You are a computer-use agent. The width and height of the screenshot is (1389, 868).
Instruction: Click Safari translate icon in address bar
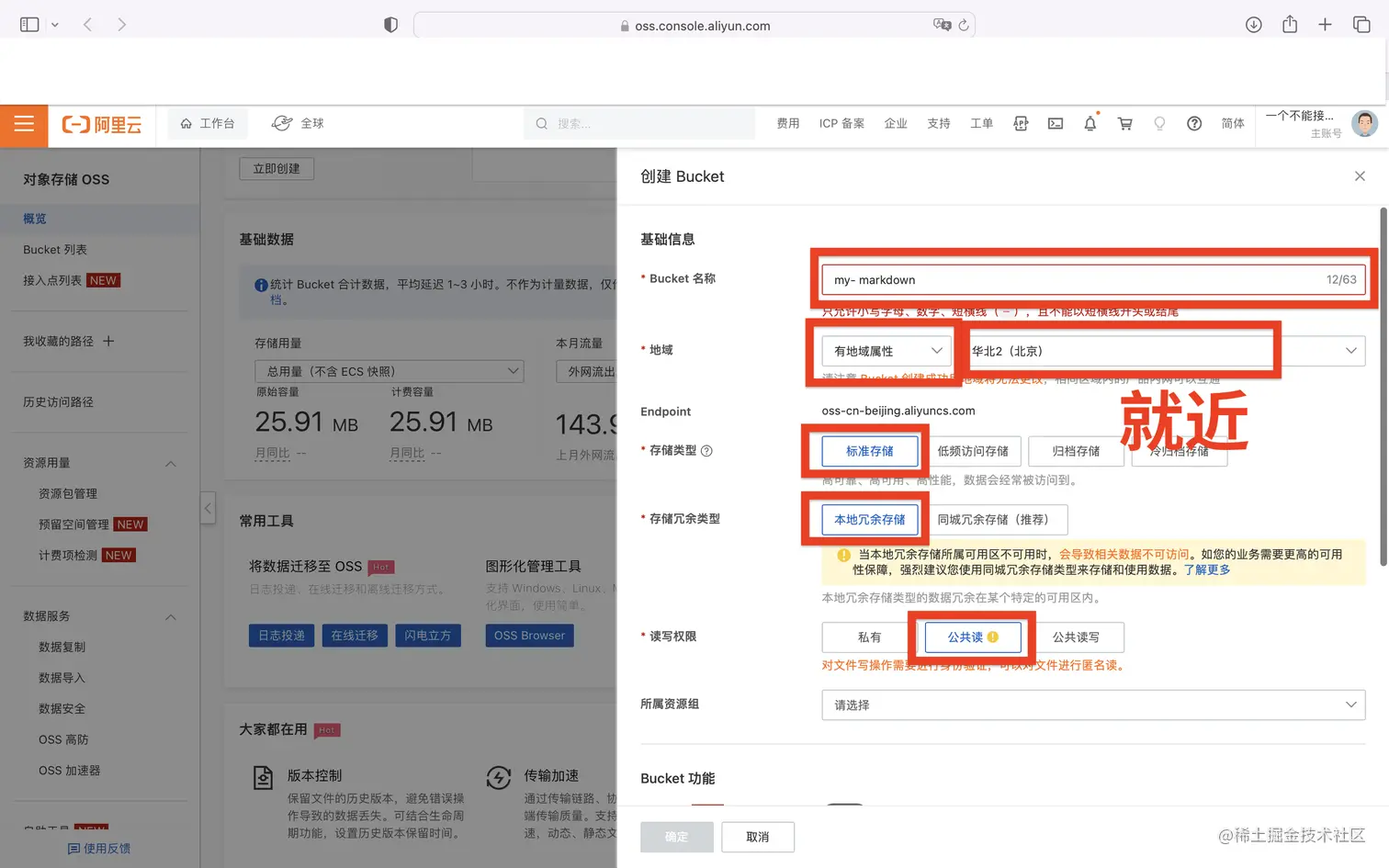pyautogui.click(x=942, y=25)
